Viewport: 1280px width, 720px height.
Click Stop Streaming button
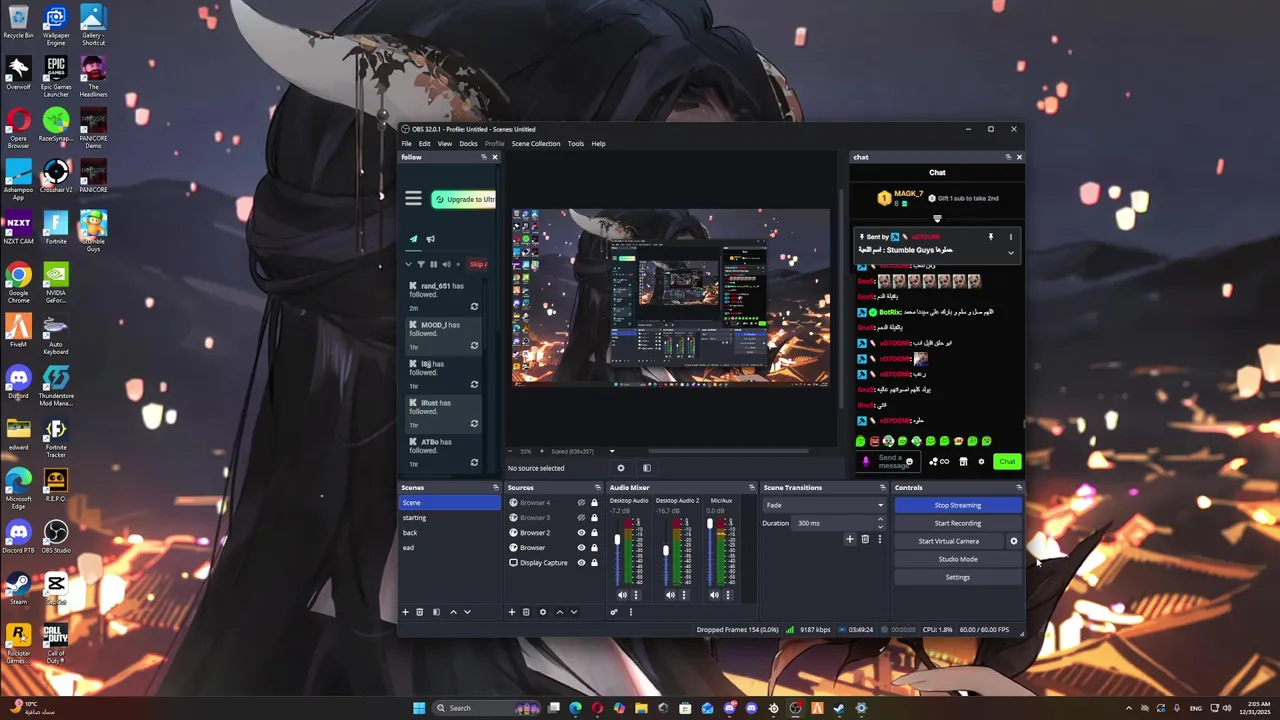pos(957,505)
